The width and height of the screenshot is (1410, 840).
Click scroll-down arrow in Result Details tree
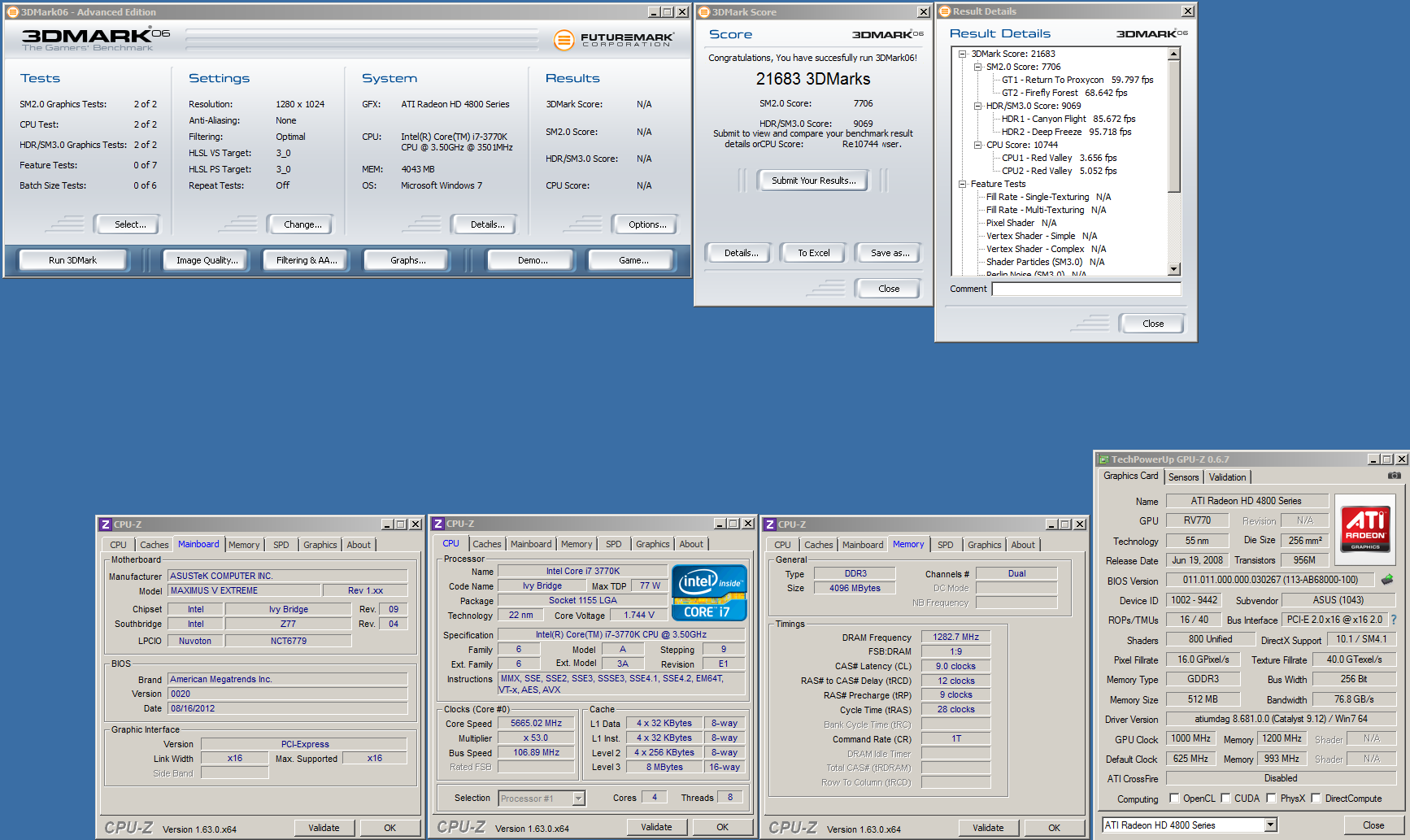[1173, 269]
